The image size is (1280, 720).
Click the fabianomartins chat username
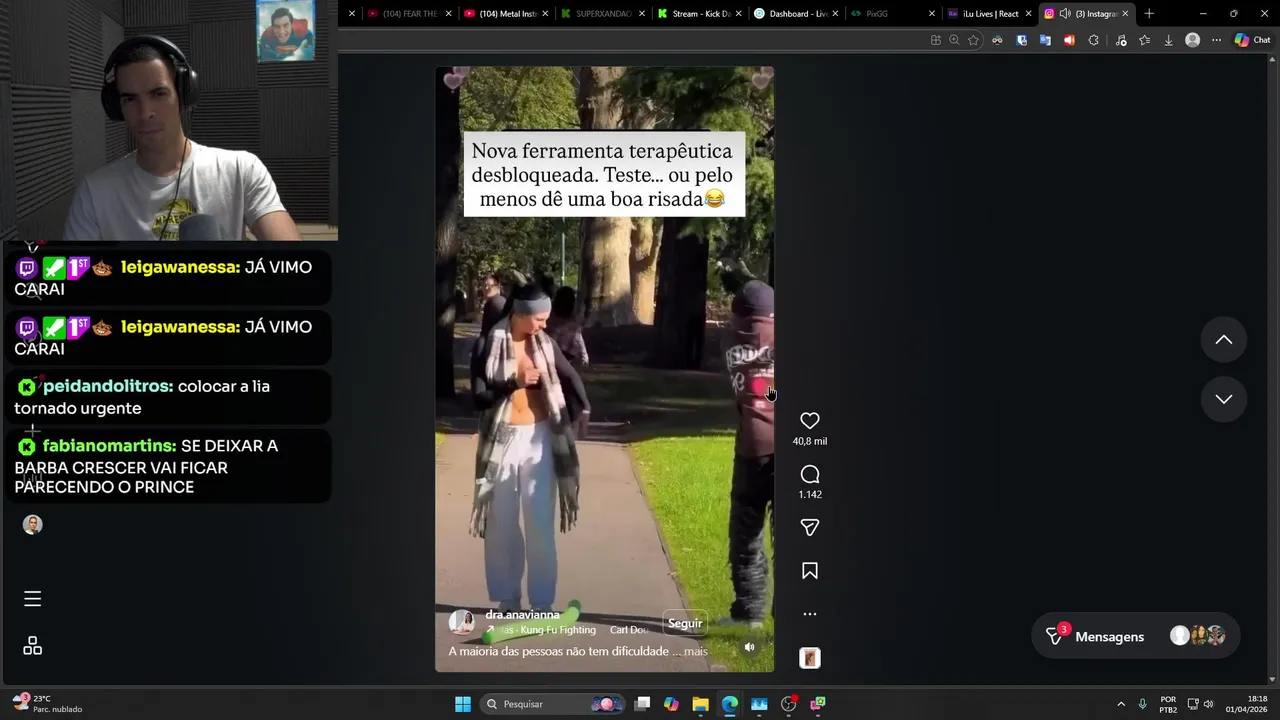pos(110,446)
